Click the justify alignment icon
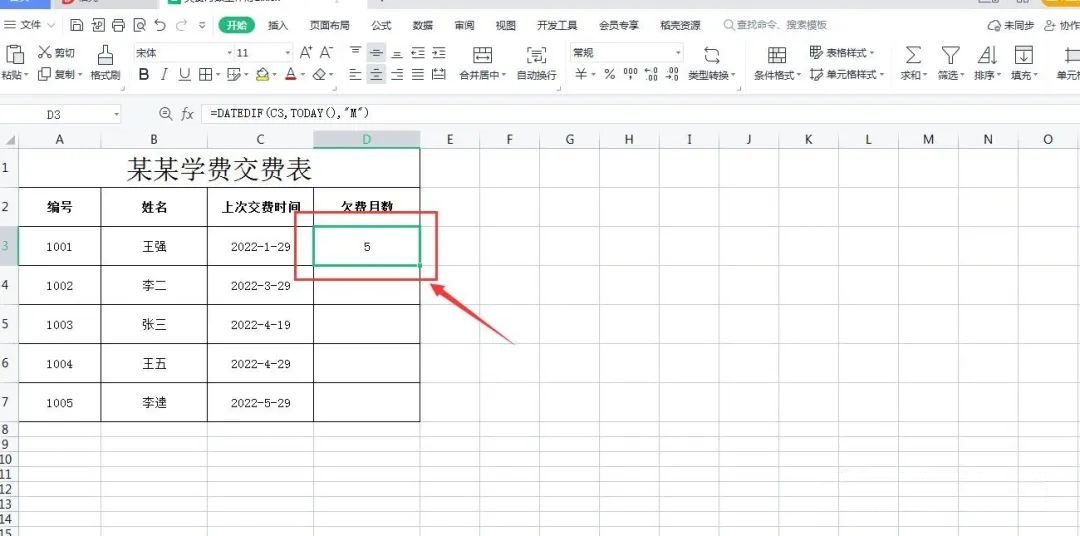 coord(418,74)
